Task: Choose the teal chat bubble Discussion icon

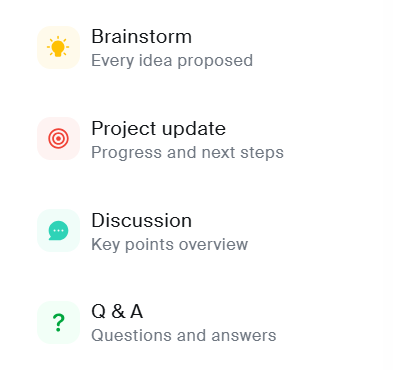Action: pos(58,230)
